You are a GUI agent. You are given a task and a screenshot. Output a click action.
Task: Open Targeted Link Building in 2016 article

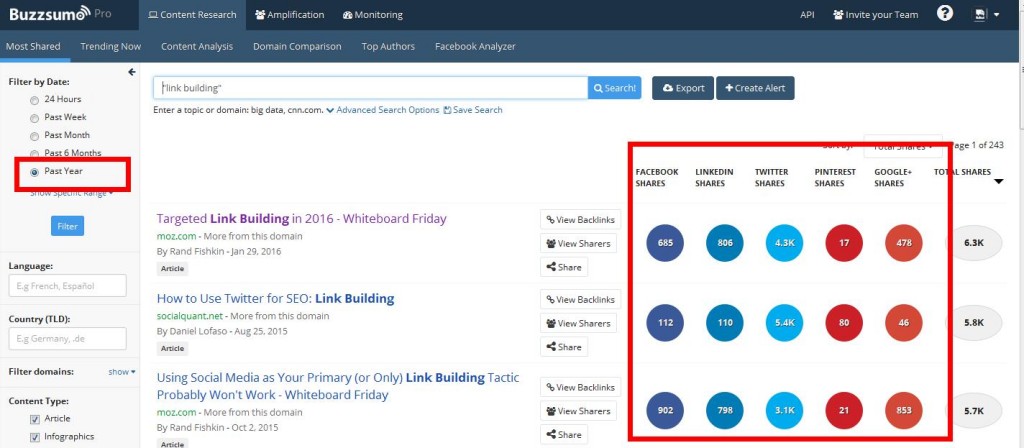301,218
